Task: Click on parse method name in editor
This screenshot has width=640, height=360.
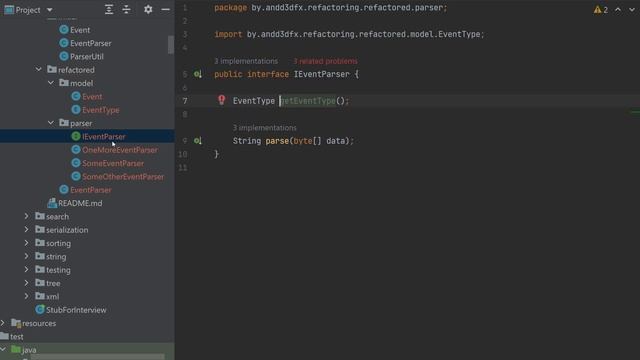Action: (x=277, y=141)
